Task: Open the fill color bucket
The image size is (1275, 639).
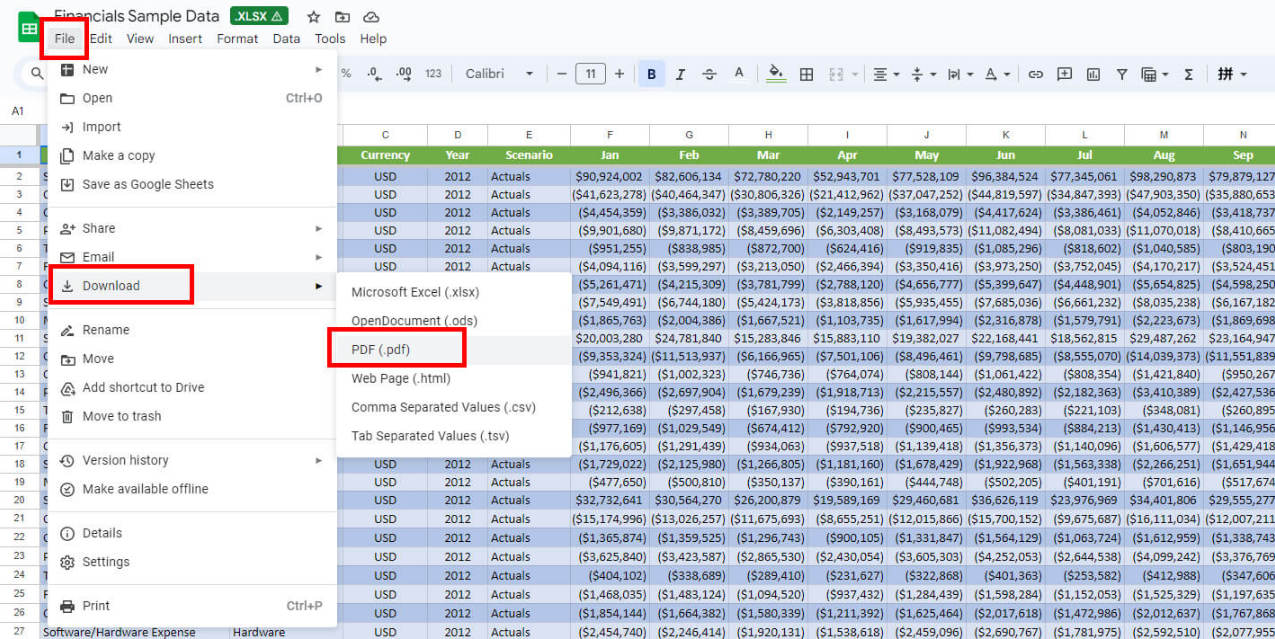Action: point(776,74)
